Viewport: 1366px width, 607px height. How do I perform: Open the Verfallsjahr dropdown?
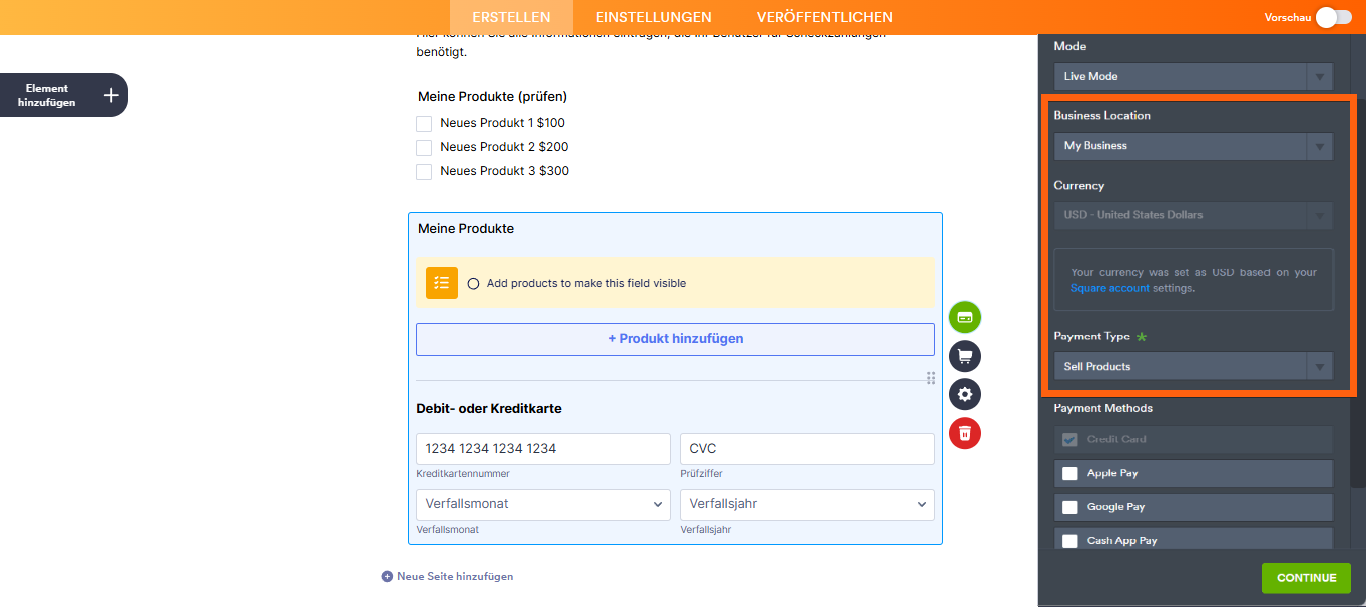coord(807,504)
